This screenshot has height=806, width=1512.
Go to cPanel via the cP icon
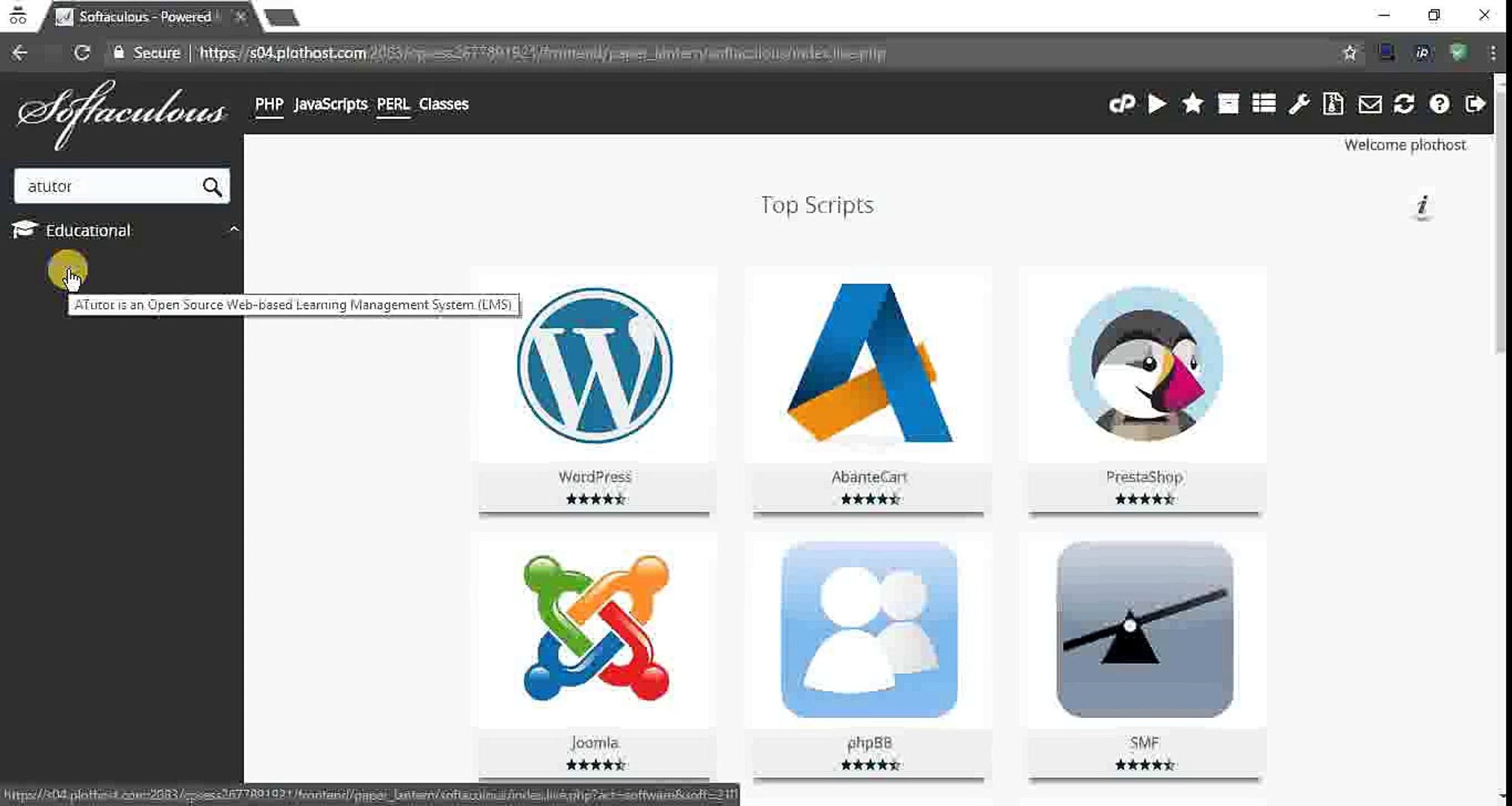1122,104
